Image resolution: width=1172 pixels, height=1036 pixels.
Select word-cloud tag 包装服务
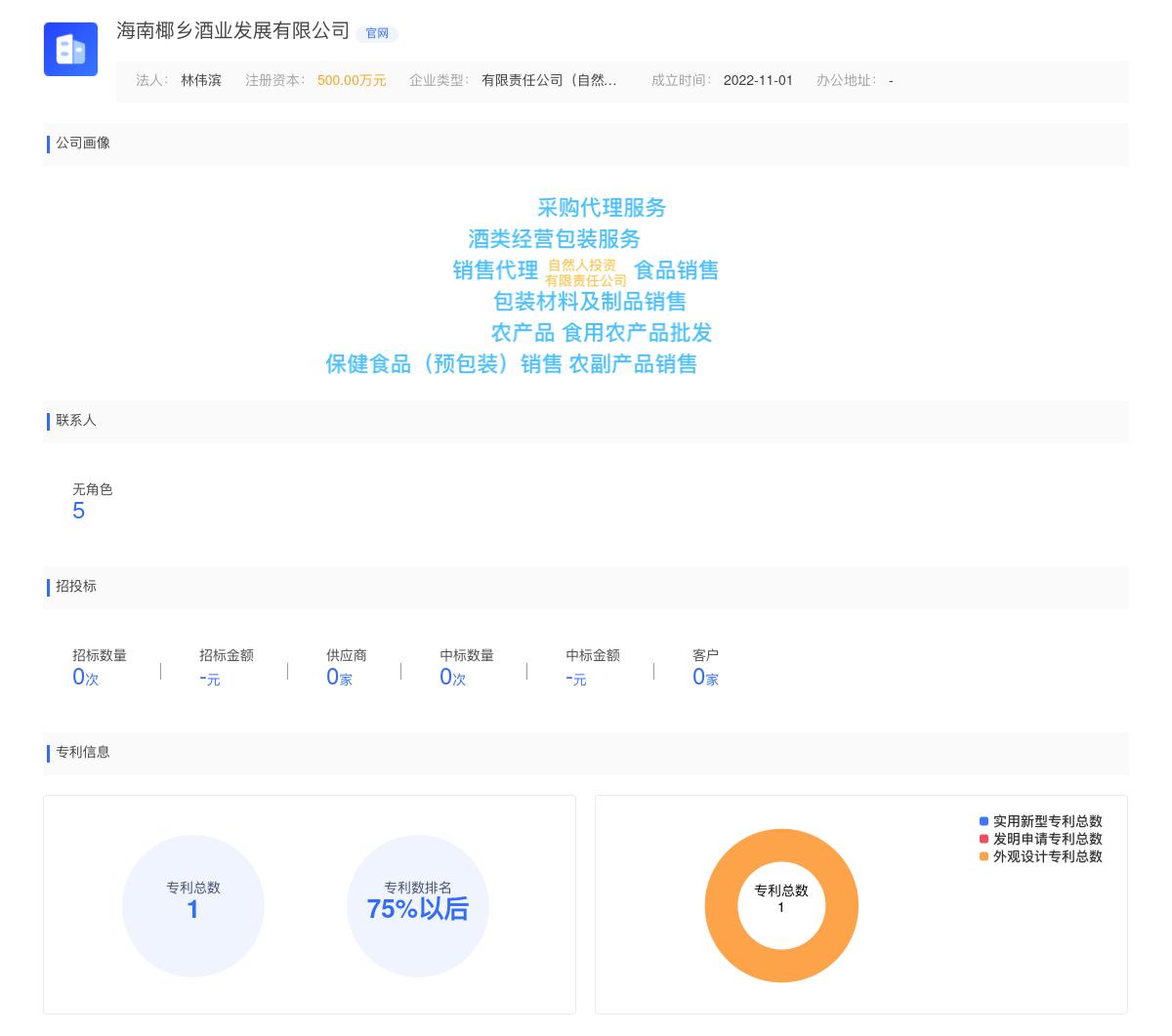pyautogui.click(x=598, y=239)
